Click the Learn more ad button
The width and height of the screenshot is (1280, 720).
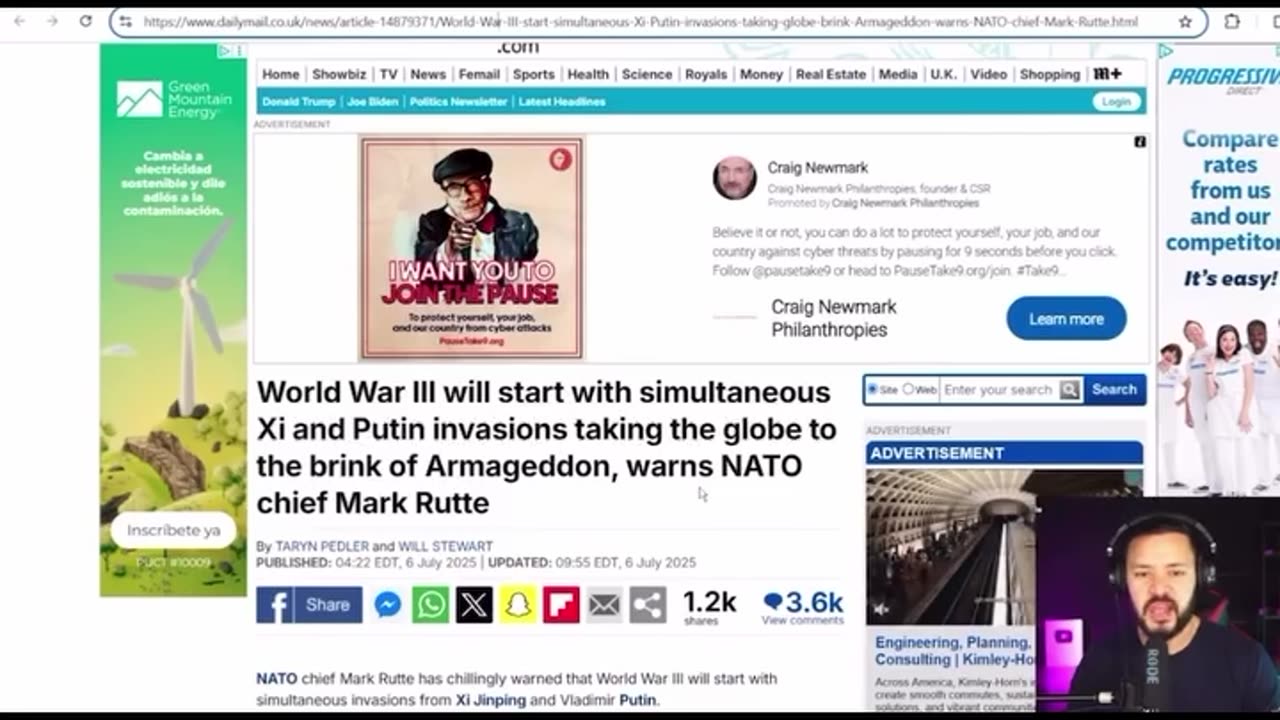click(1066, 319)
